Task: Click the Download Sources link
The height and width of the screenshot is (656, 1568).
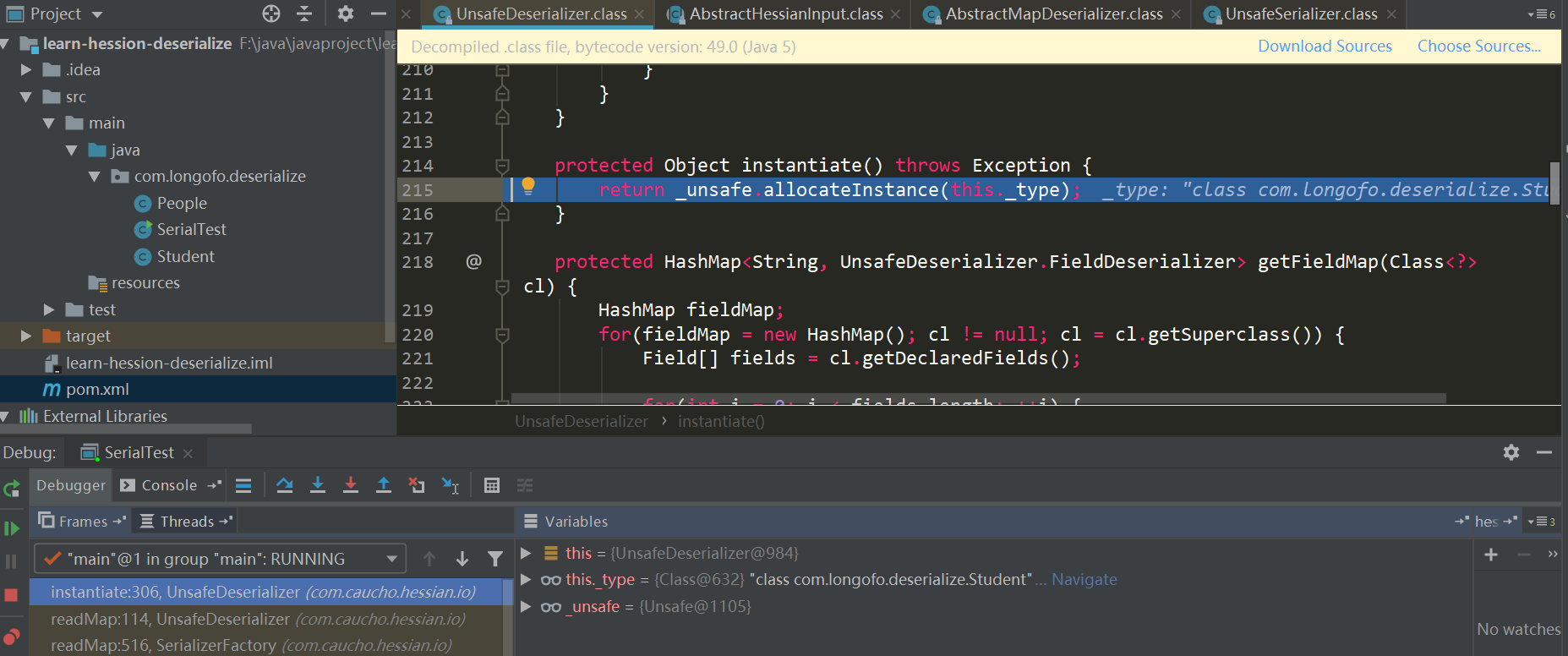Action: point(1325,46)
